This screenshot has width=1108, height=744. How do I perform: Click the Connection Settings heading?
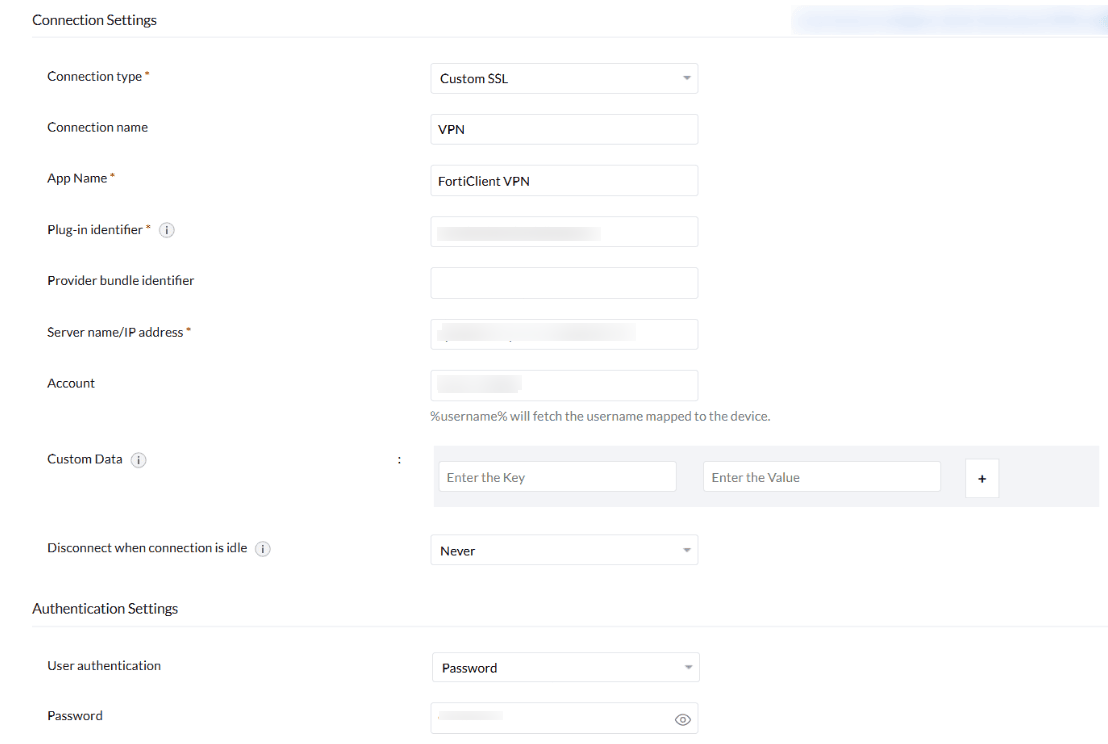94,20
